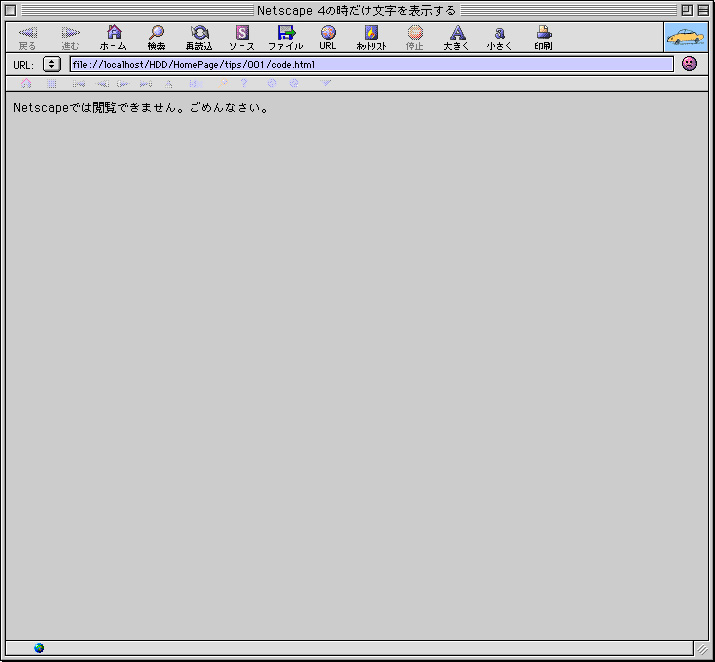Click the globe URL toolbar icon
The height and width of the screenshot is (662, 715).
[x=328, y=38]
